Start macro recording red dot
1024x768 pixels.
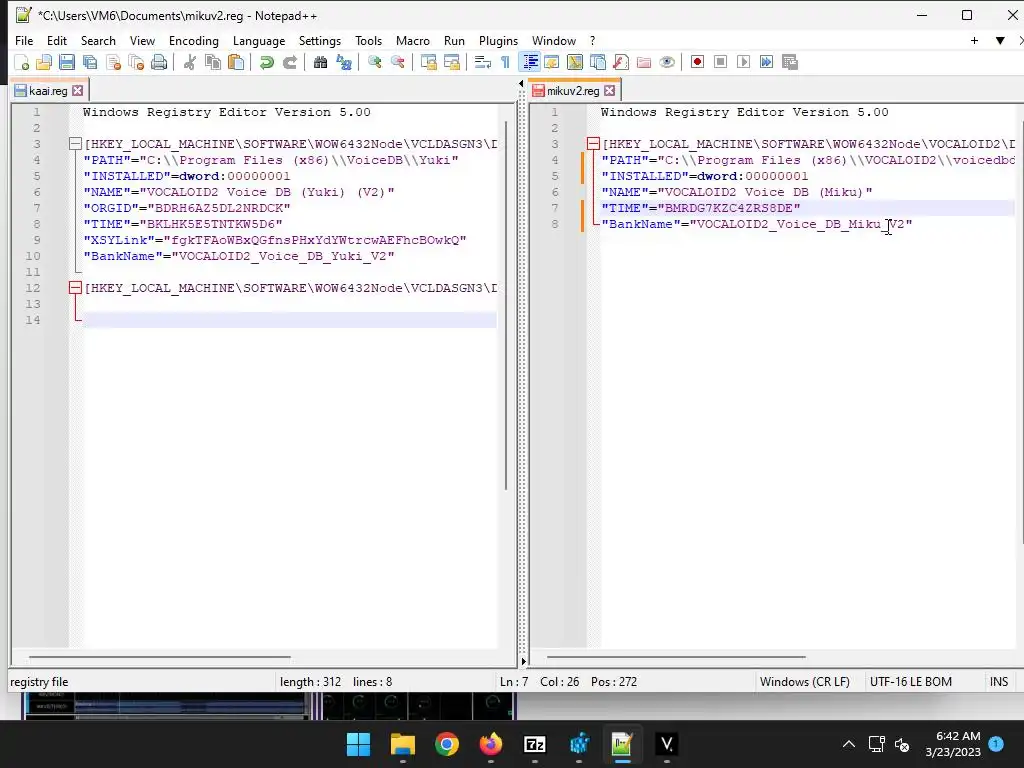(x=697, y=62)
